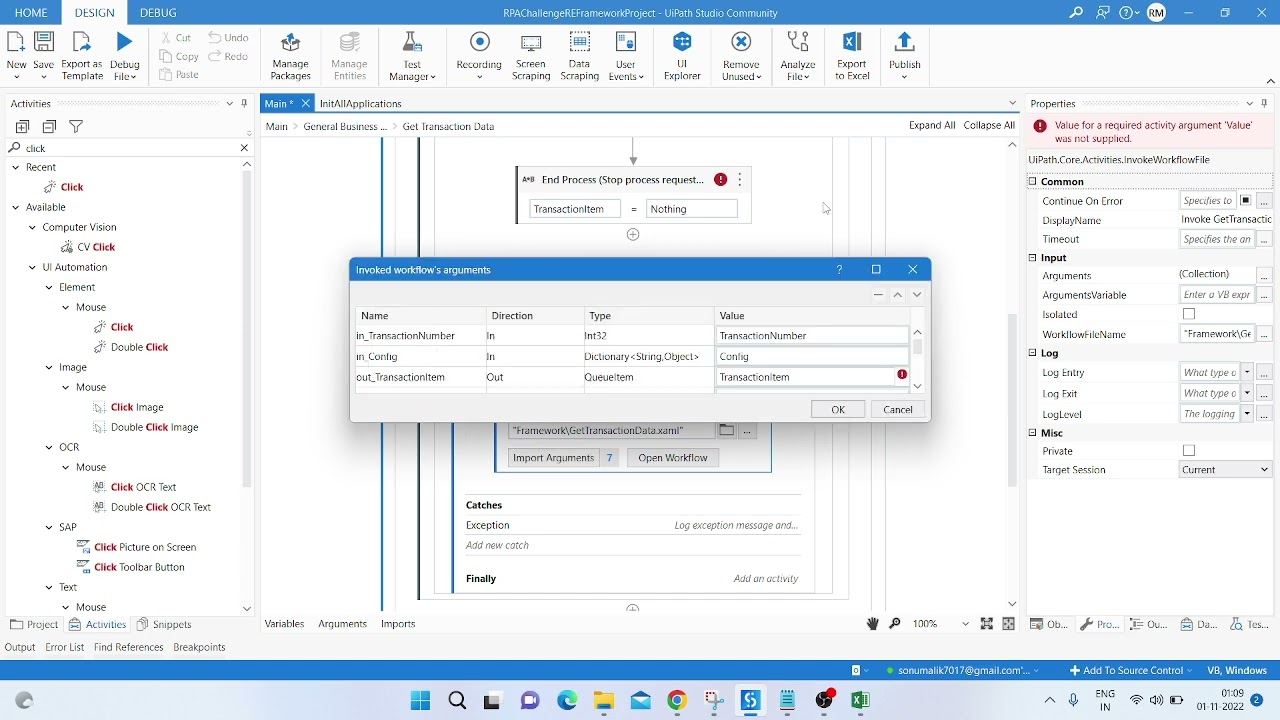Collapse the Misc section in Properties

click(x=1033, y=433)
